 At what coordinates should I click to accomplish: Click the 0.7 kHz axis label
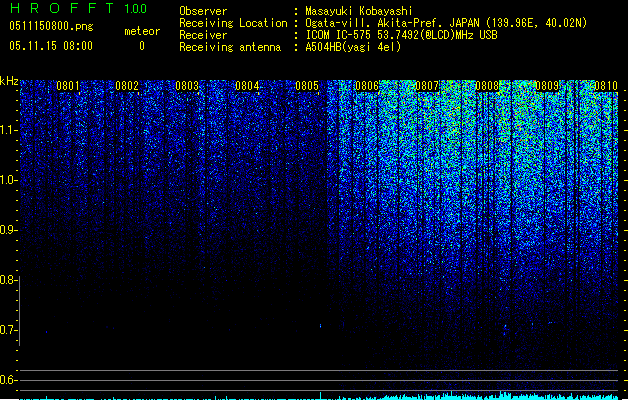(x=8, y=330)
